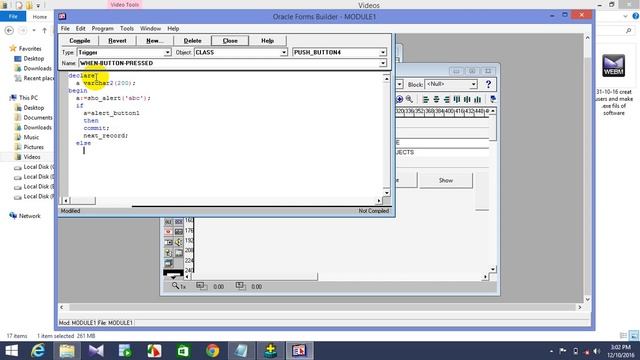Expand the PUSH_BUTTON4 item dropdown
The width and height of the screenshot is (640, 360).
pyautogui.click(x=382, y=53)
